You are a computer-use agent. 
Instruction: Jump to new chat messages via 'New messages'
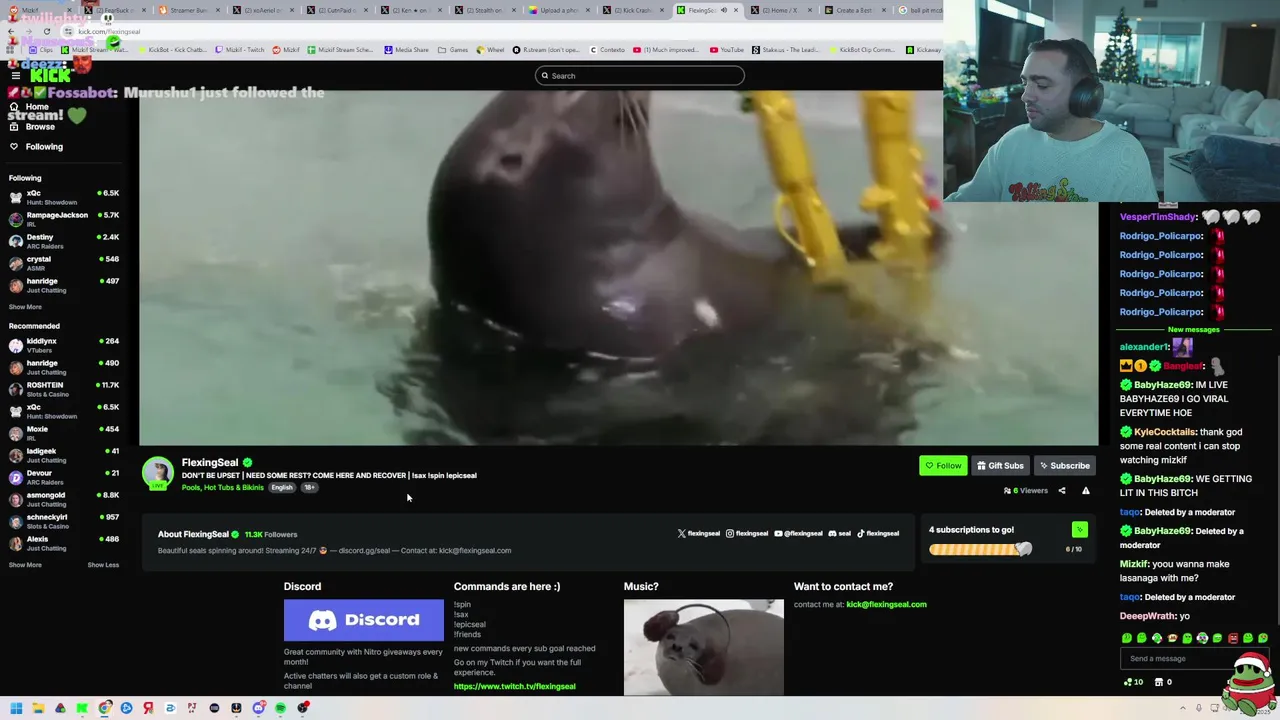pos(1193,329)
